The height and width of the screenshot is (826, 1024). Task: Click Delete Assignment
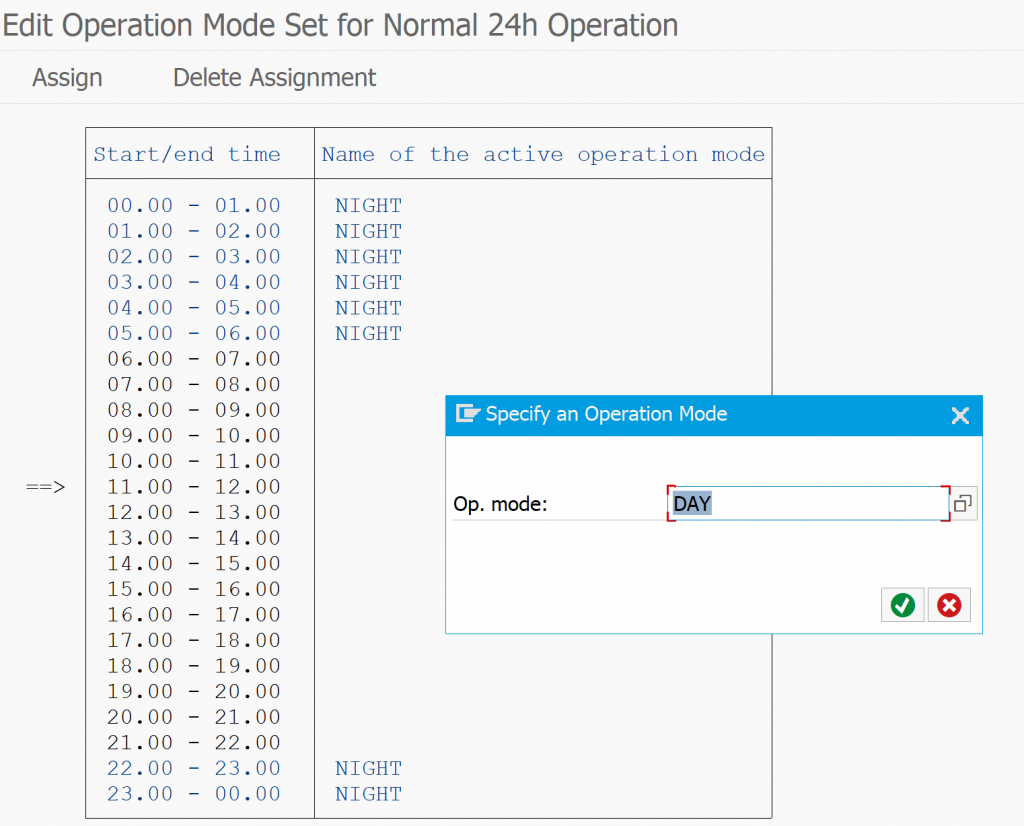pyautogui.click(x=274, y=77)
